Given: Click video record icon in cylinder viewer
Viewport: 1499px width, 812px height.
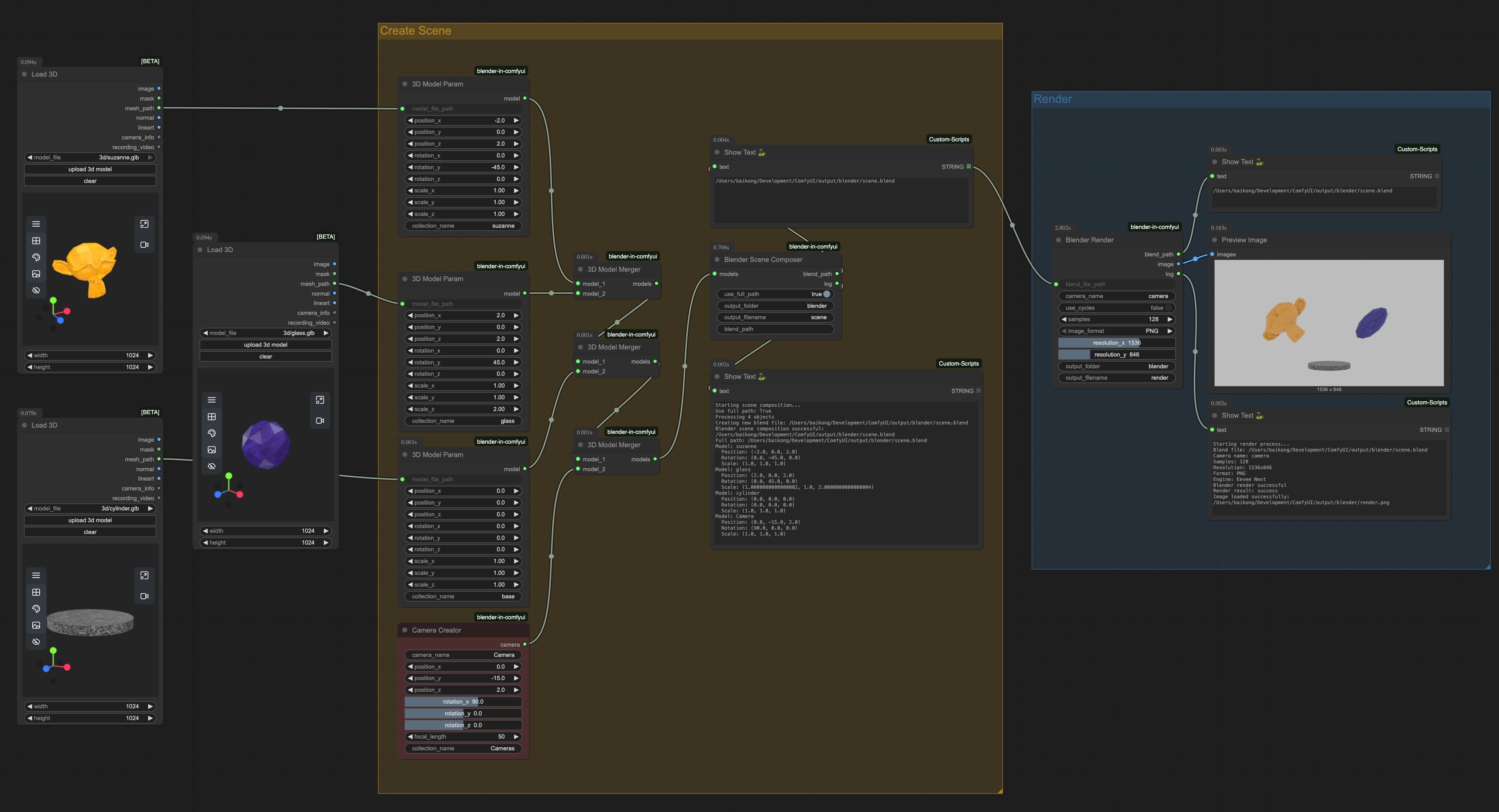Looking at the screenshot, I should pyautogui.click(x=144, y=596).
